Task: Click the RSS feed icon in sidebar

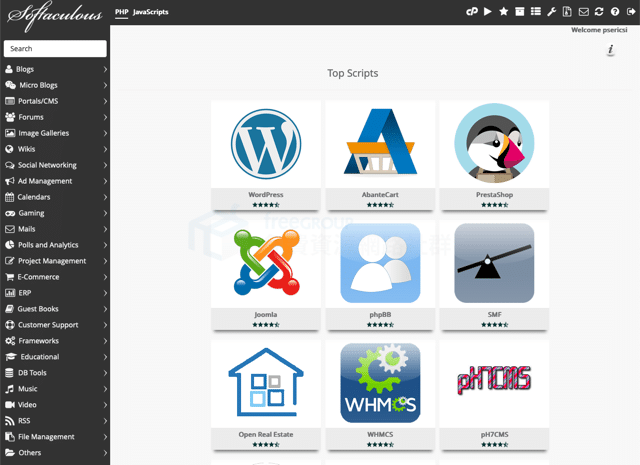Action: click(x=9, y=421)
